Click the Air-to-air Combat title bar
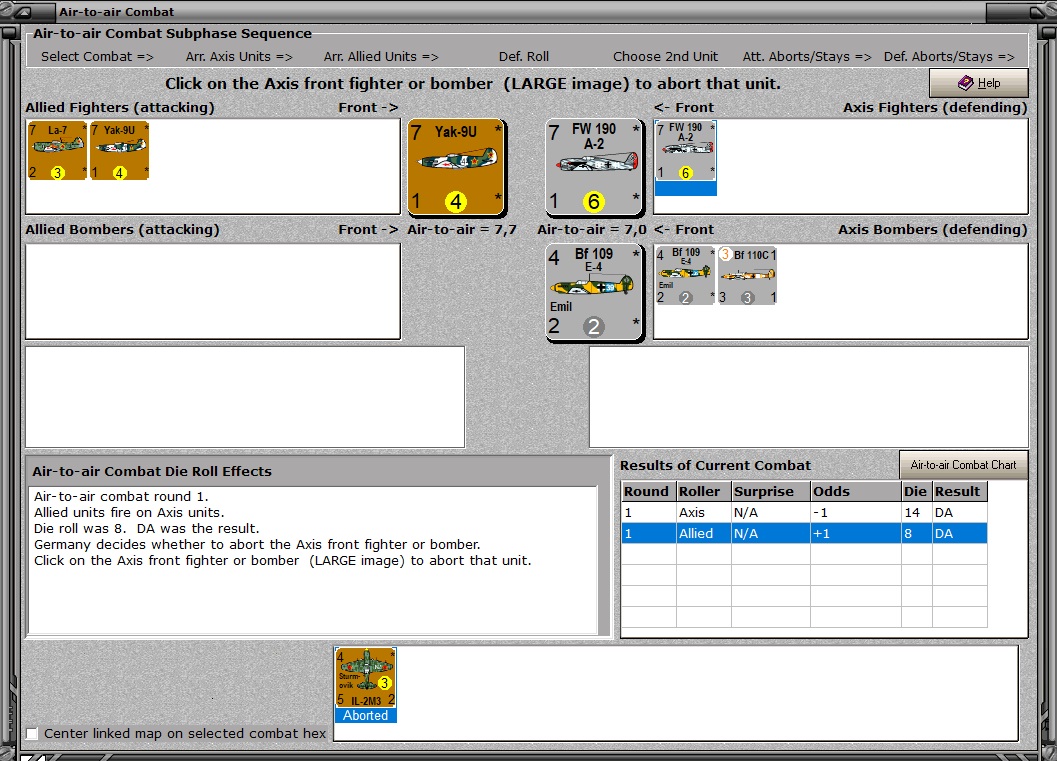Viewport: 1057px width, 761px height. coord(520,11)
